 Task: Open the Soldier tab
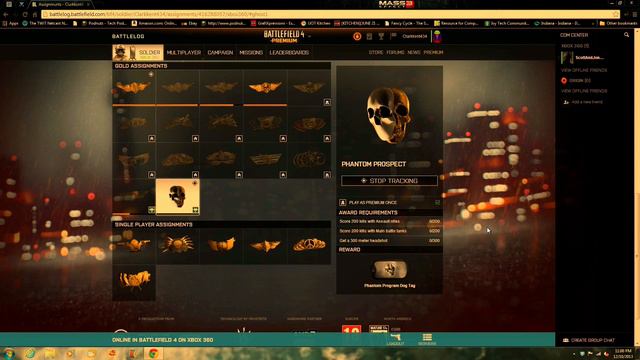tap(138, 53)
